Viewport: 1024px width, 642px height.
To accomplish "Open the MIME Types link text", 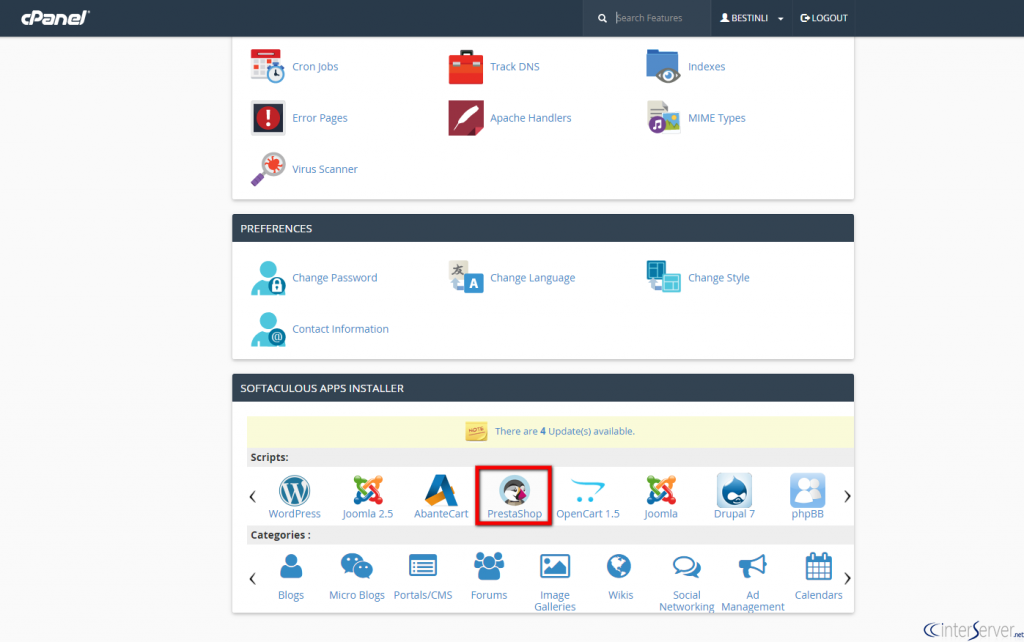I will click(716, 118).
